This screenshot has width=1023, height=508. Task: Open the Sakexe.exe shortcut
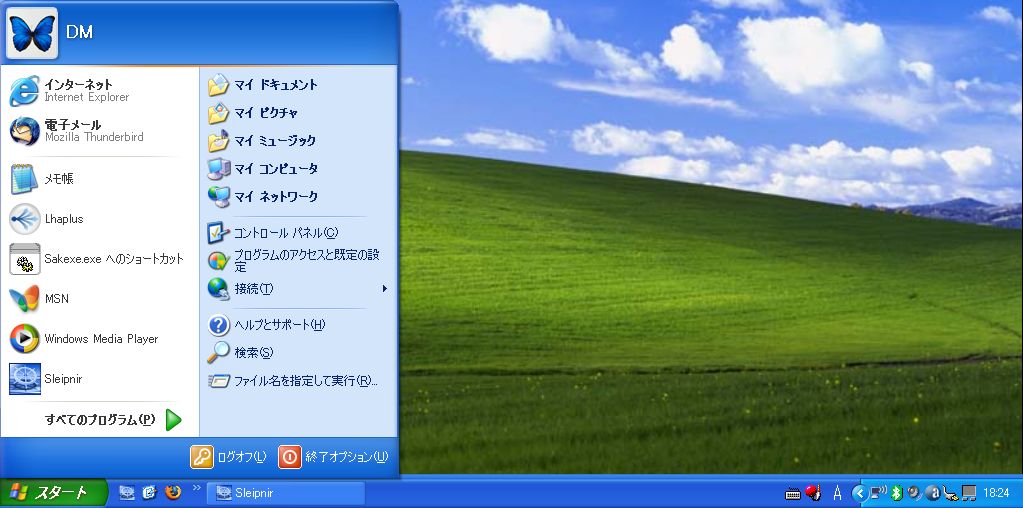click(99, 259)
